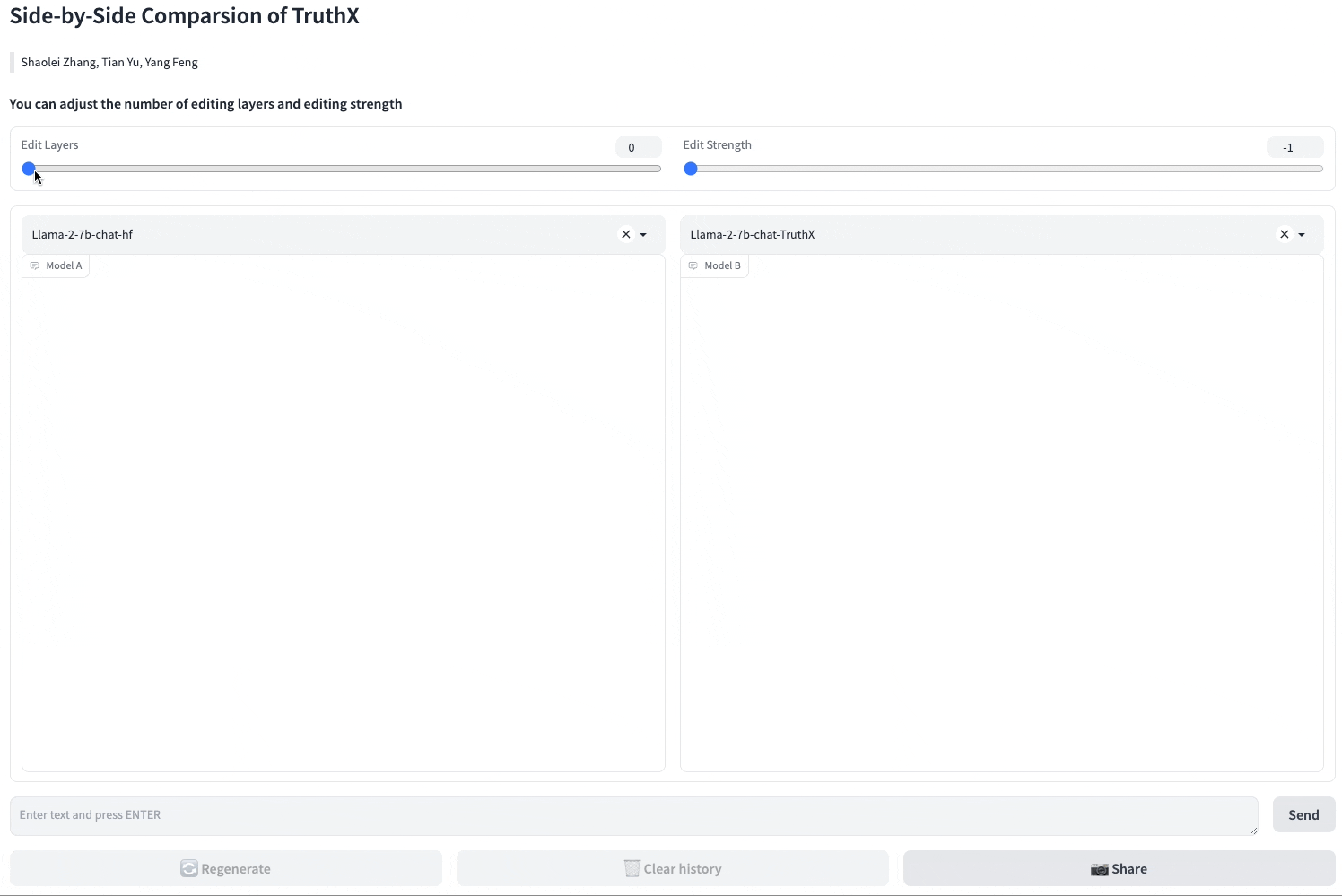Click the Model B label
Image resolution: width=1342 pixels, height=896 pixels.
[723, 265]
